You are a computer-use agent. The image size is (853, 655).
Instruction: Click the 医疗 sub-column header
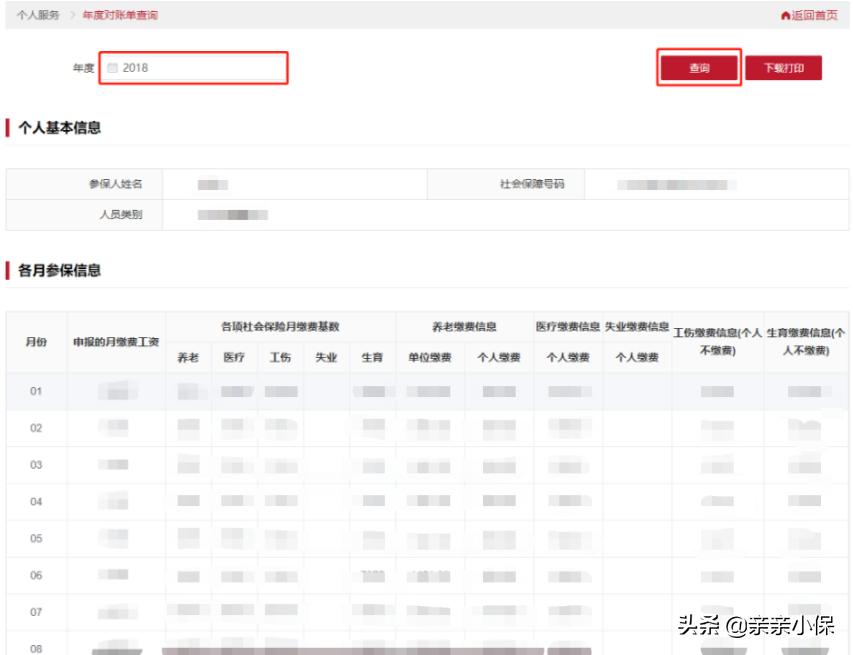point(234,358)
